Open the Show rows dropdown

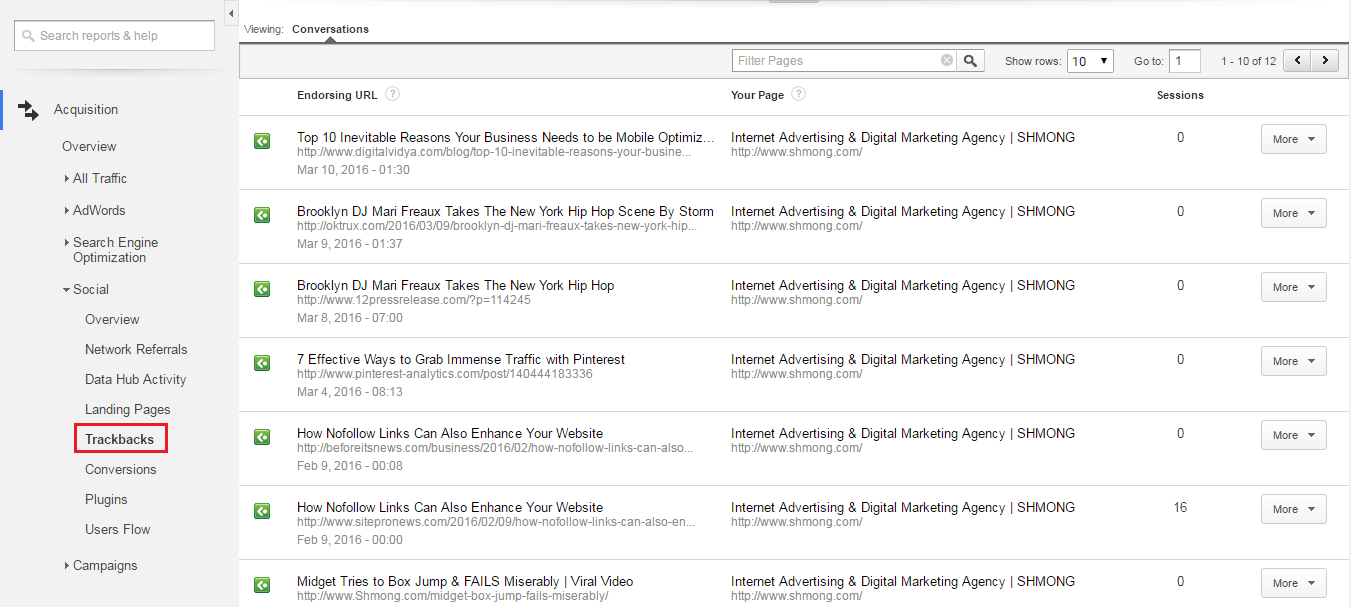[1090, 61]
